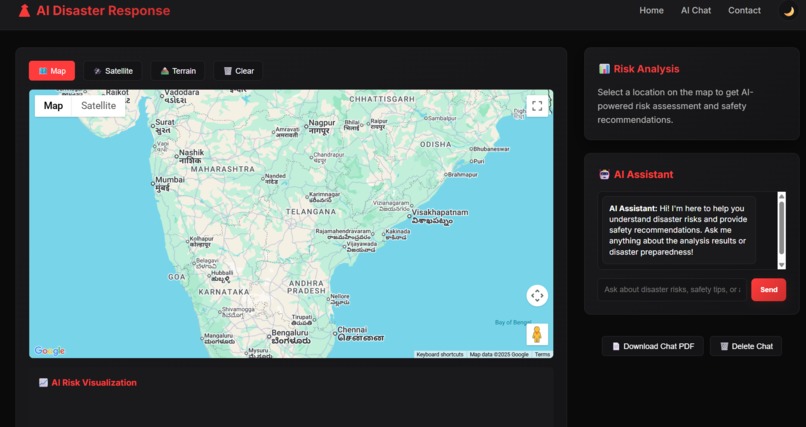Download the chat as PDF
The width and height of the screenshot is (806, 427).
pos(653,346)
